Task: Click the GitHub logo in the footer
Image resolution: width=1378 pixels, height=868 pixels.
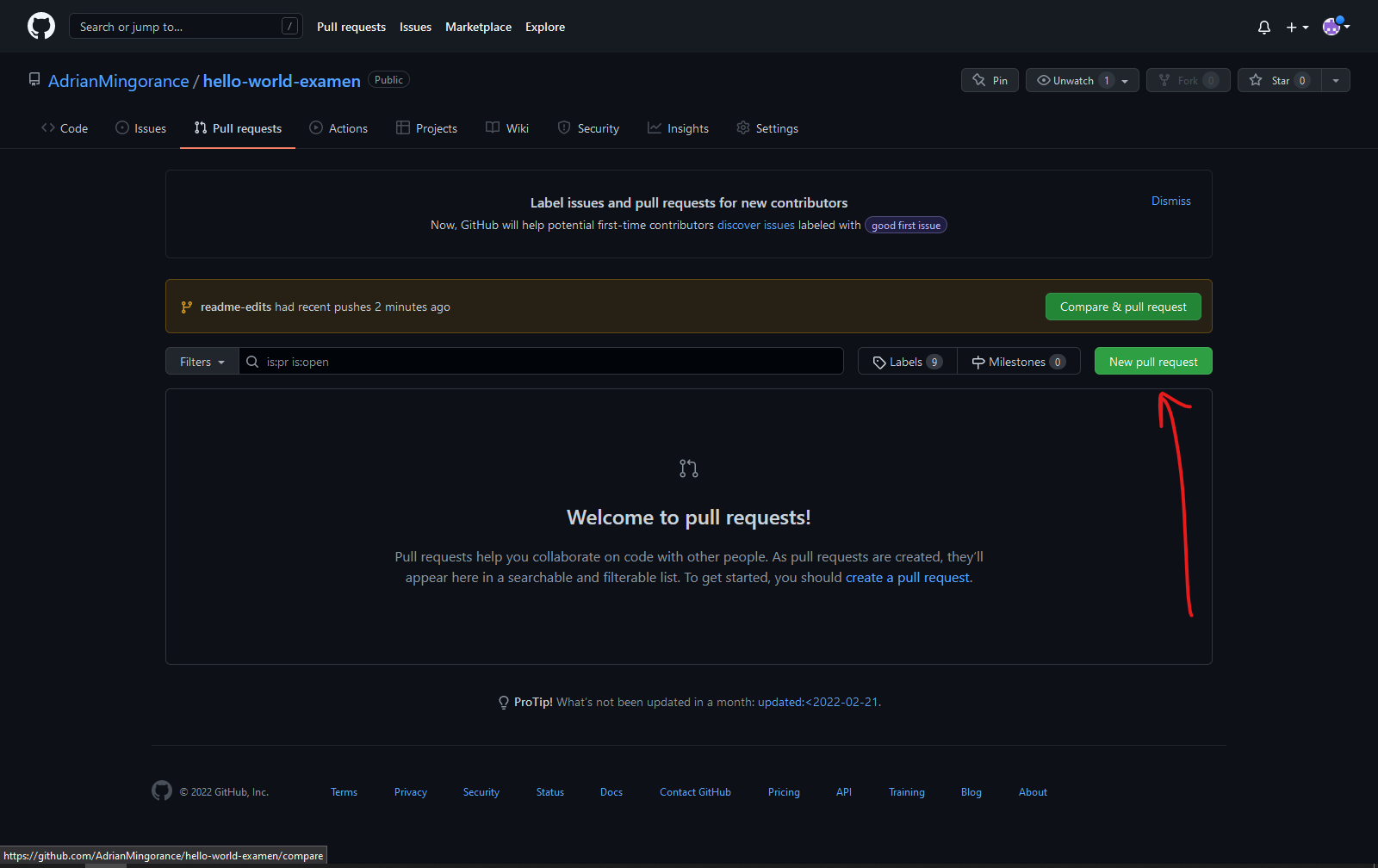Action: click(161, 791)
